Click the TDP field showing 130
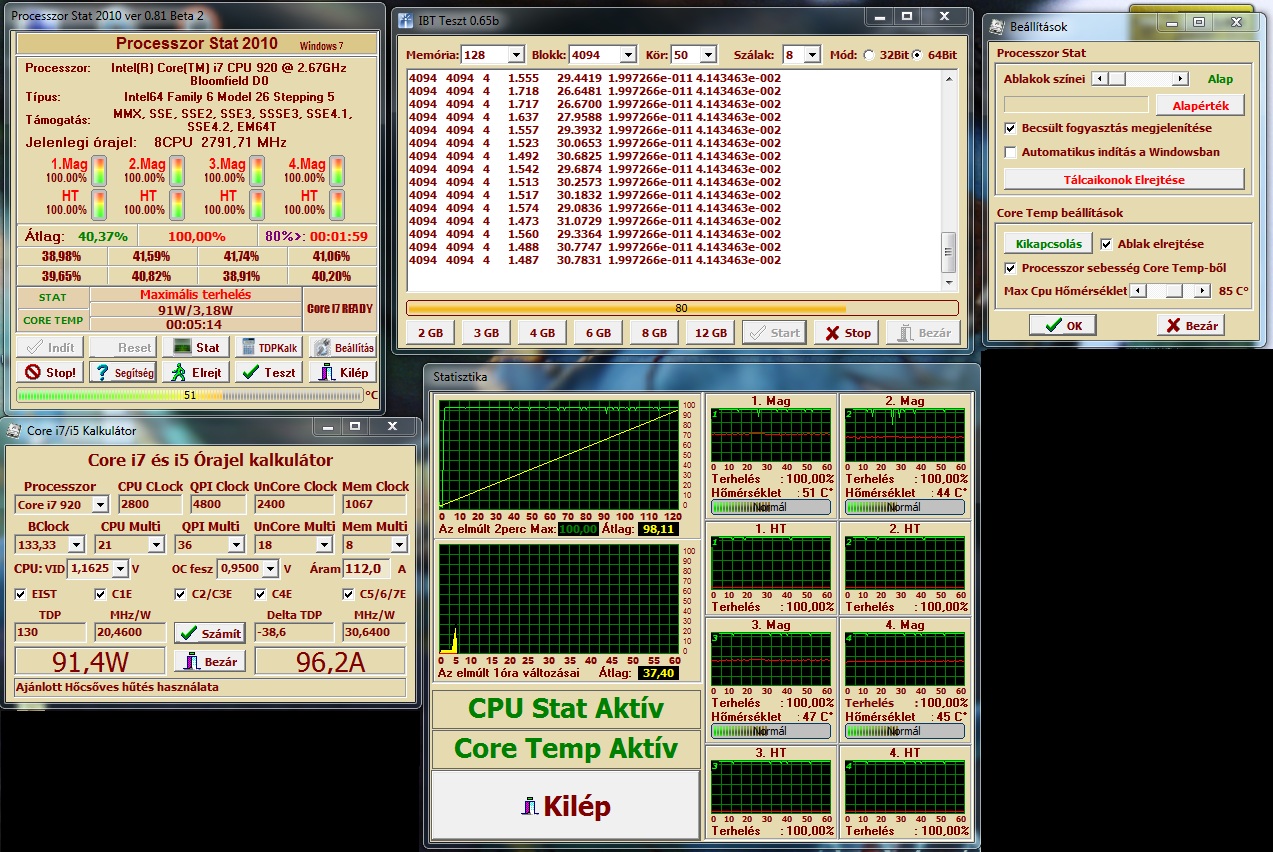This screenshot has height=852, width=1273. (50, 632)
